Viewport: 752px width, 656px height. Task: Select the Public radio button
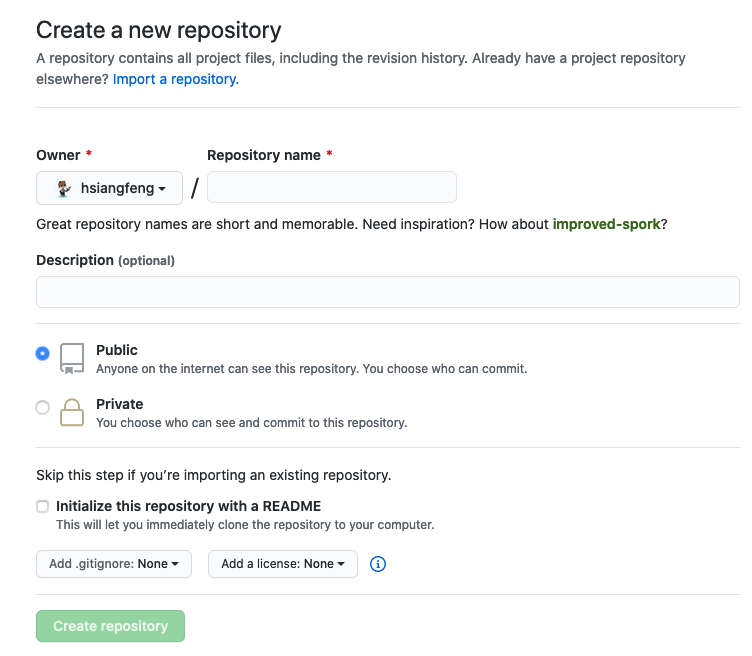[x=42, y=353]
